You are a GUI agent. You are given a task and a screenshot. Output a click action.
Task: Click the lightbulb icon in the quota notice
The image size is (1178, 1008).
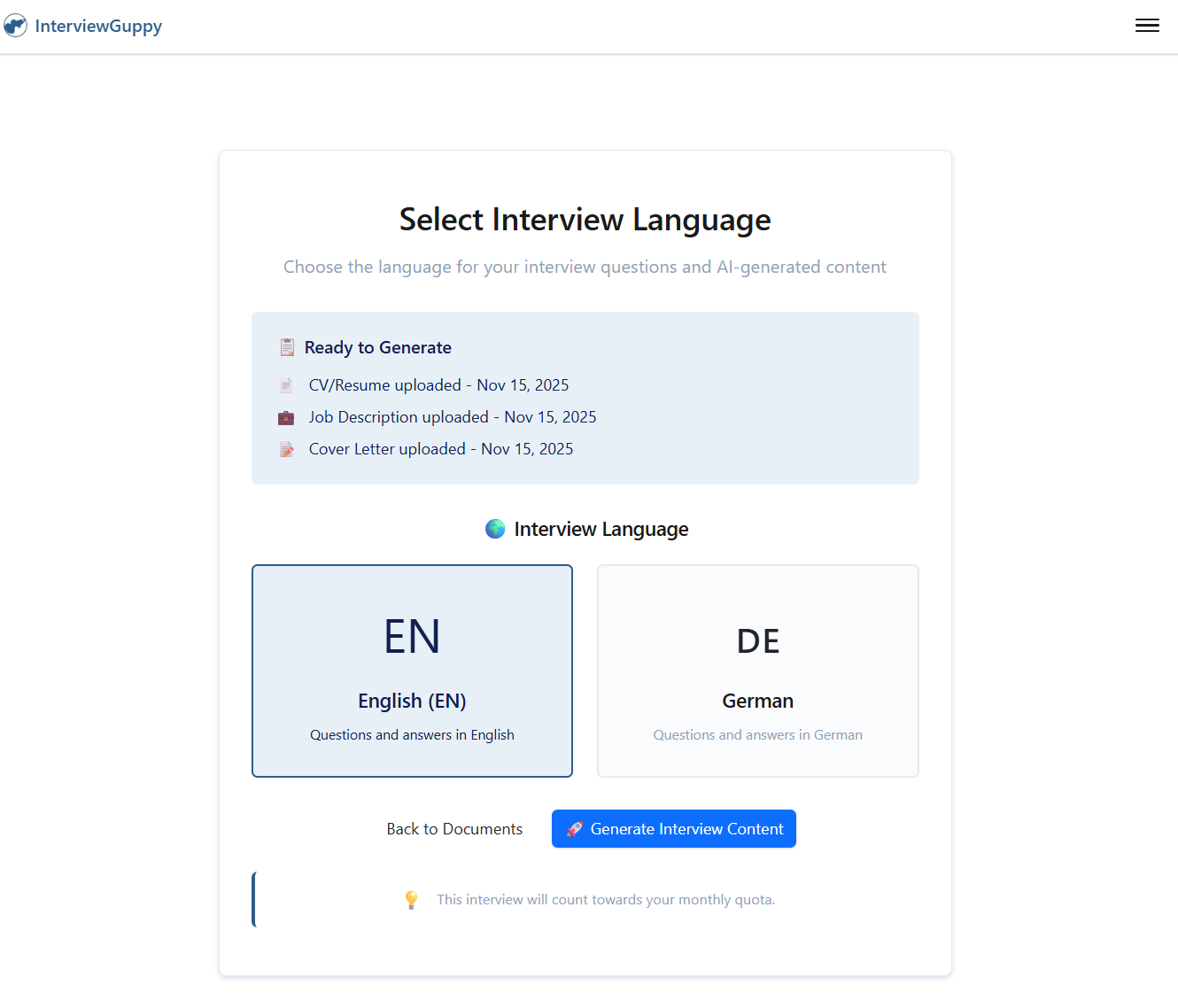coord(412,898)
